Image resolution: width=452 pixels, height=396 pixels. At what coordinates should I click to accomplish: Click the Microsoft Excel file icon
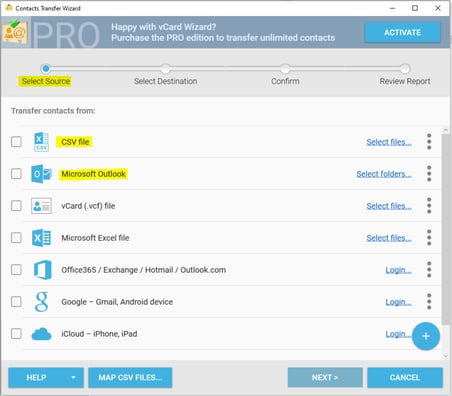pos(41,238)
